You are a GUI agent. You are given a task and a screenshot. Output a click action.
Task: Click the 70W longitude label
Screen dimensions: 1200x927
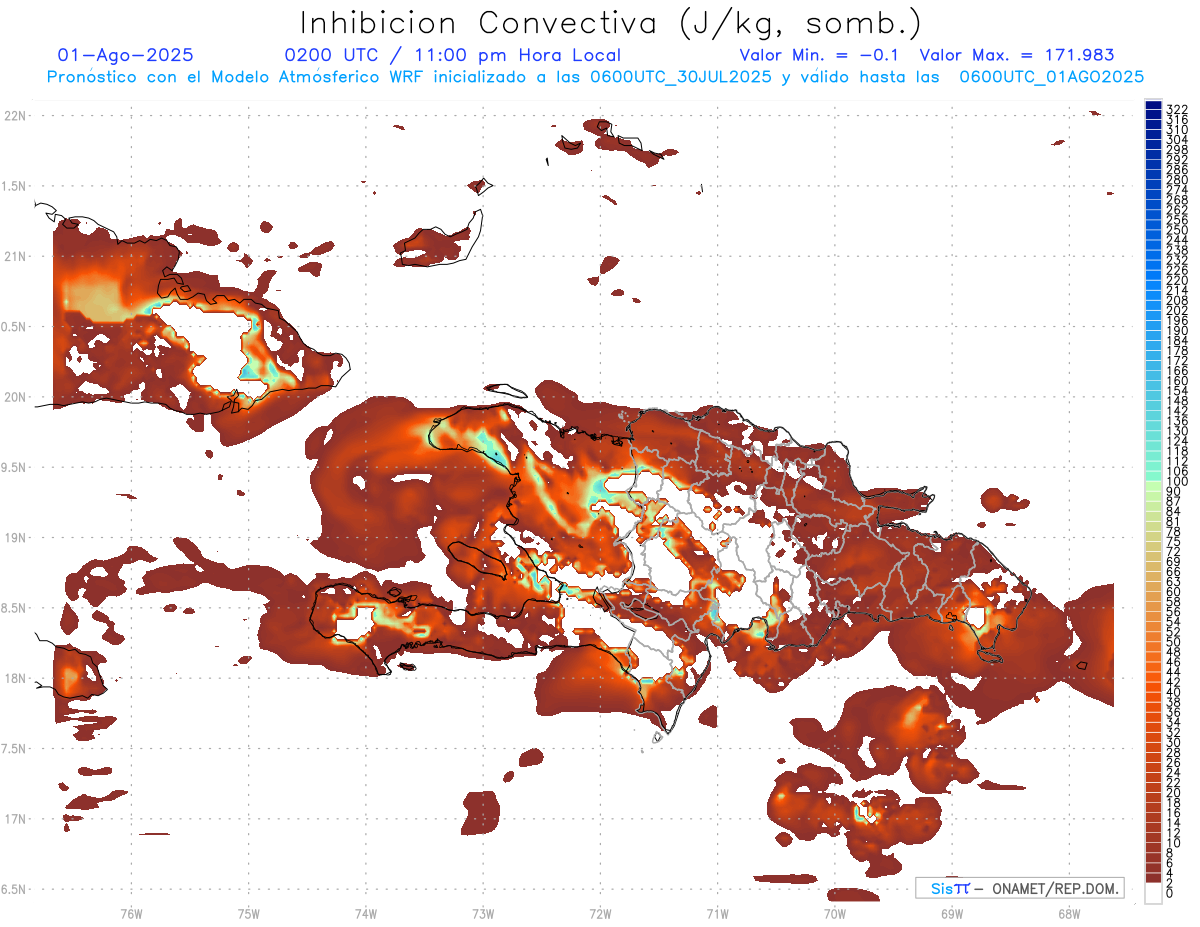coord(834,912)
